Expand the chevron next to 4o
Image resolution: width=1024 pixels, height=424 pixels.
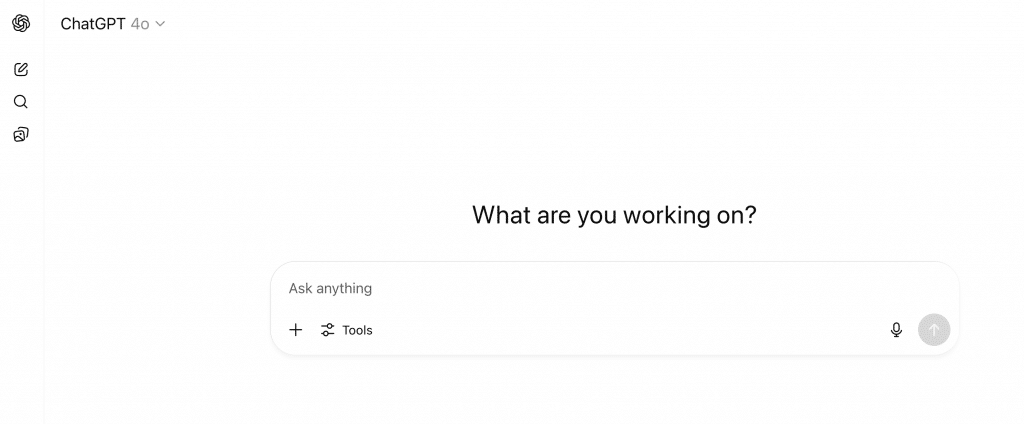click(x=161, y=24)
